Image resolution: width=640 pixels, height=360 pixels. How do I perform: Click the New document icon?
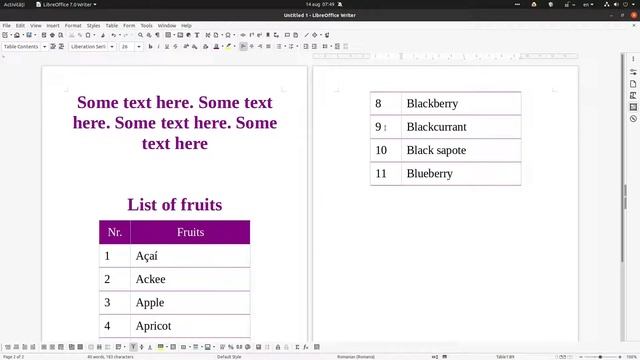click(4, 35)
